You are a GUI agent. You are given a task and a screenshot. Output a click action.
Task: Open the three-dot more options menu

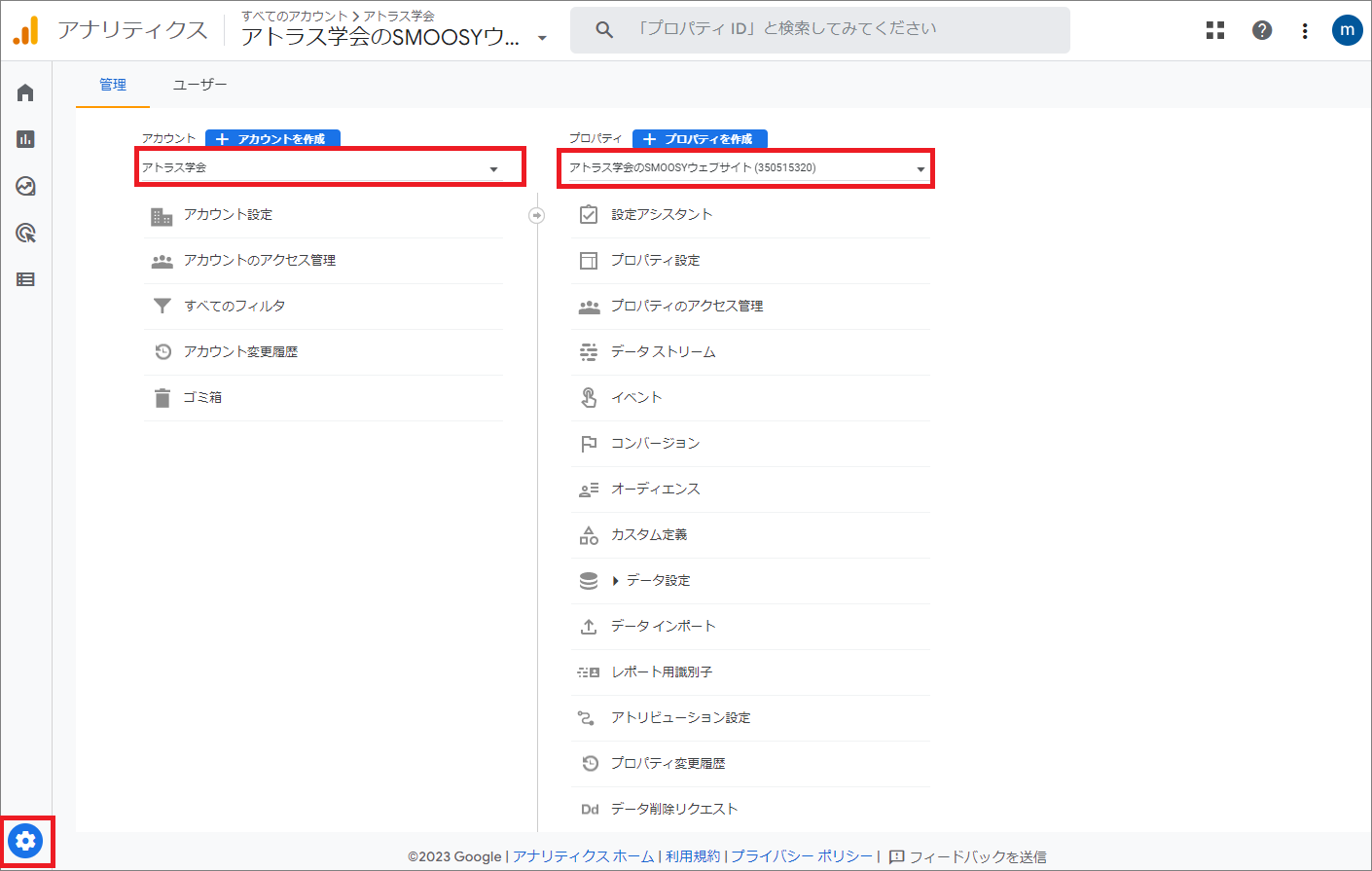coord(1305,30)
